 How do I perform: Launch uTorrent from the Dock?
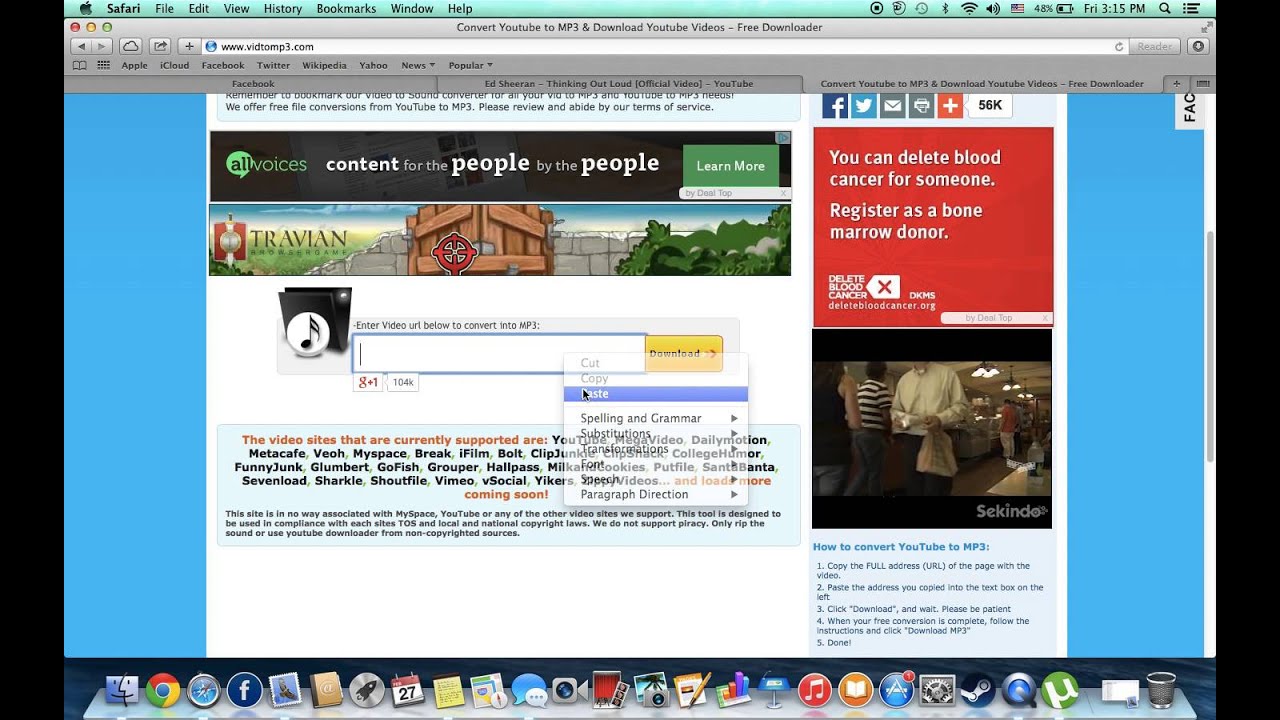coord(1059,690)
